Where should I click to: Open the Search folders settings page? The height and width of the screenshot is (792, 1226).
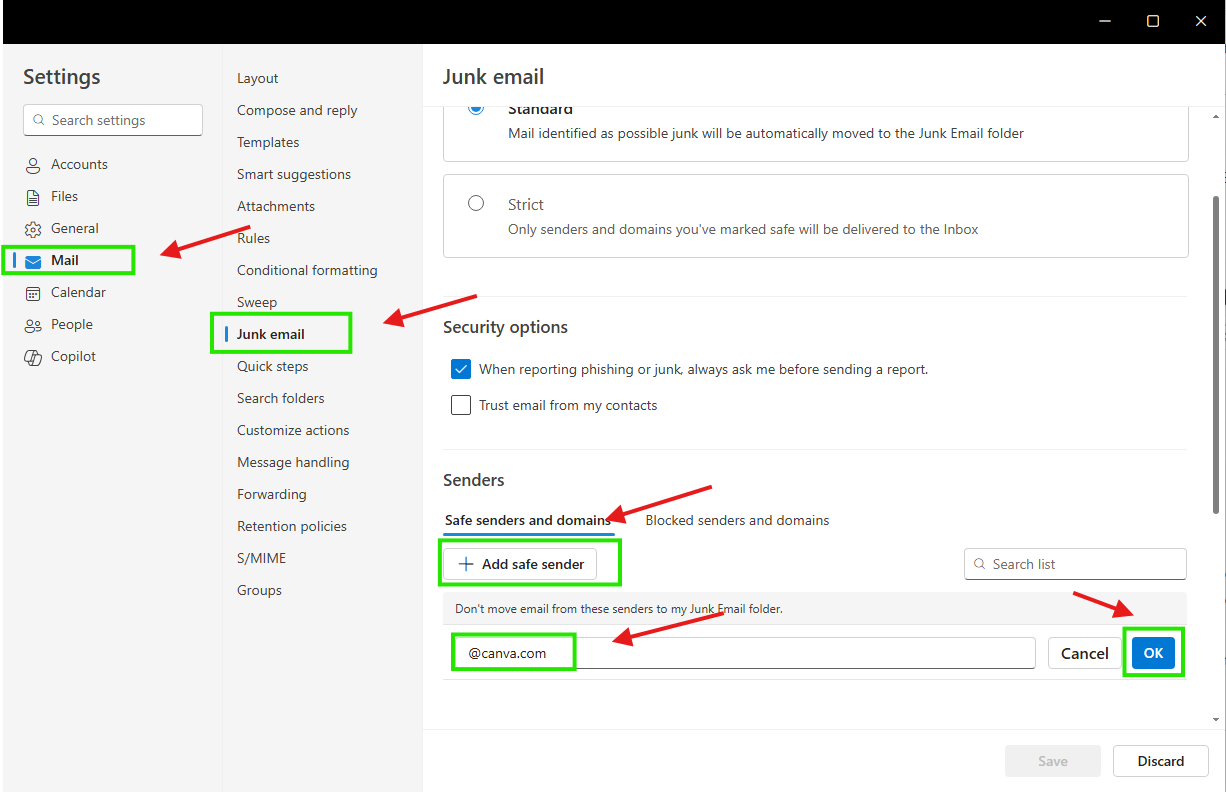click(281, 398)
